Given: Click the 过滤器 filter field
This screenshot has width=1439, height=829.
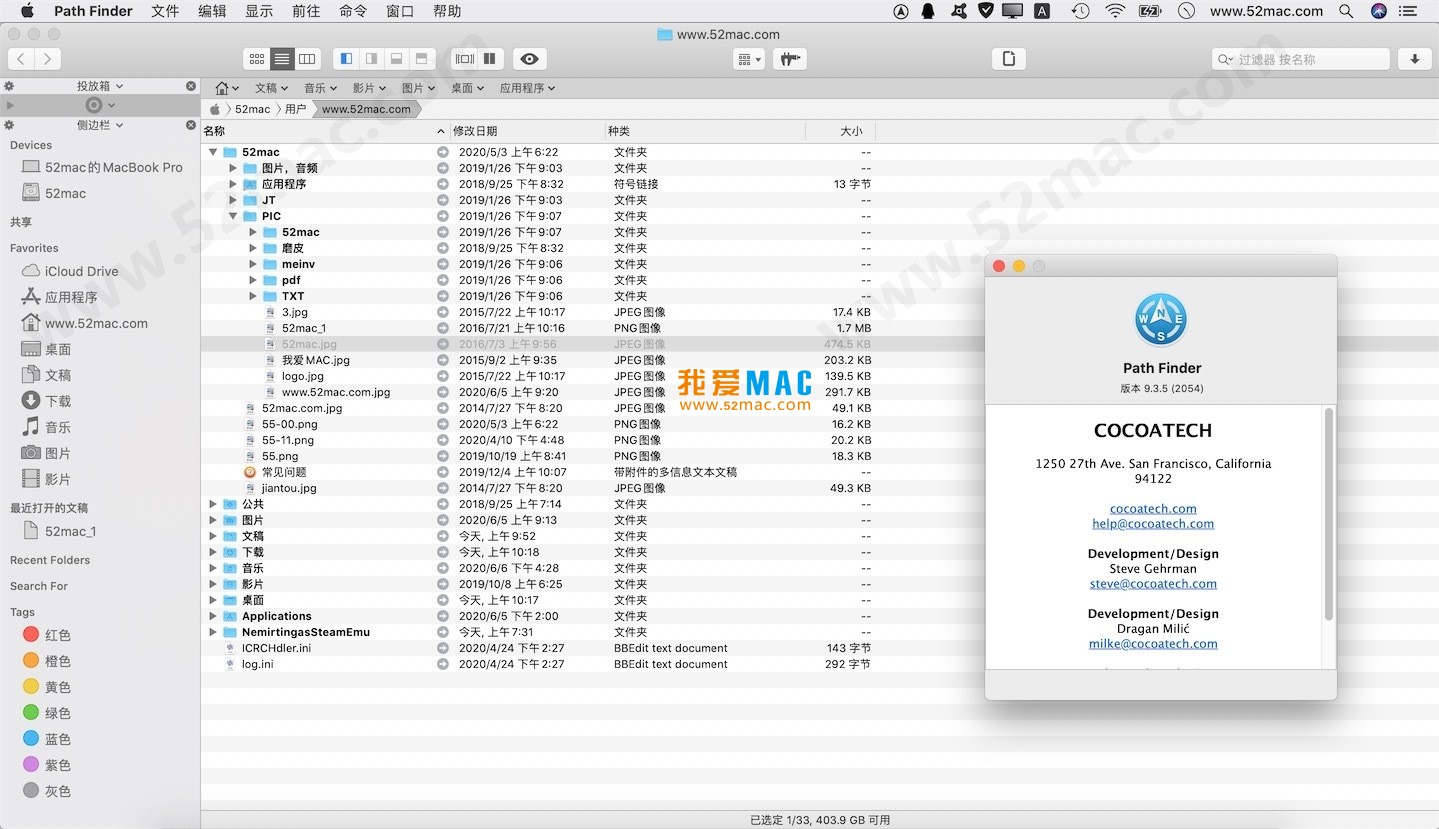Looking at the screenshot, I should (x=1300, y=59).
